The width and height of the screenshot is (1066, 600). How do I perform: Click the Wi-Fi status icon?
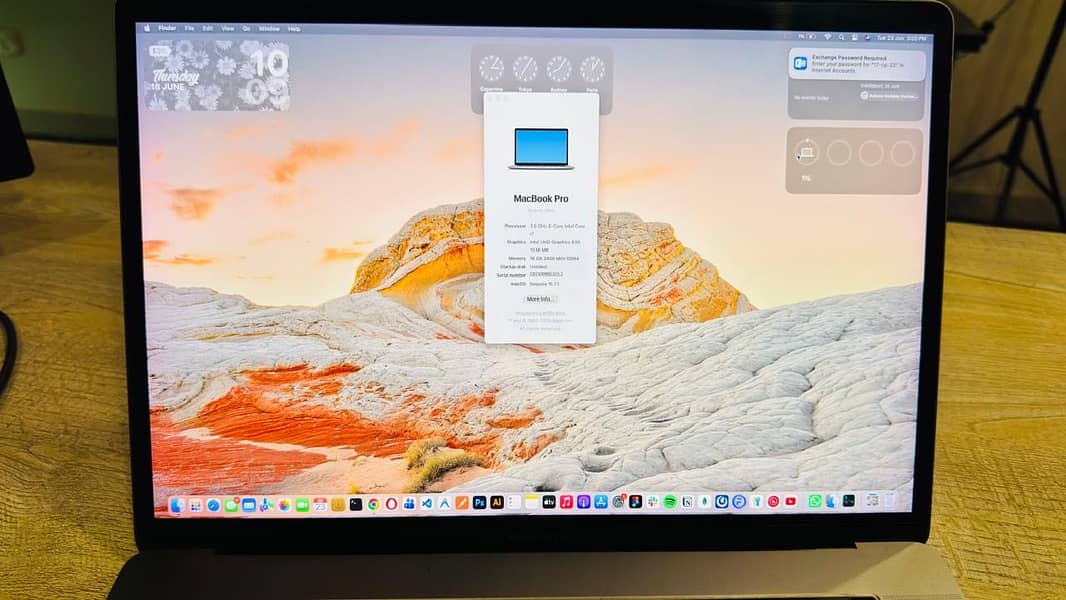827,37
